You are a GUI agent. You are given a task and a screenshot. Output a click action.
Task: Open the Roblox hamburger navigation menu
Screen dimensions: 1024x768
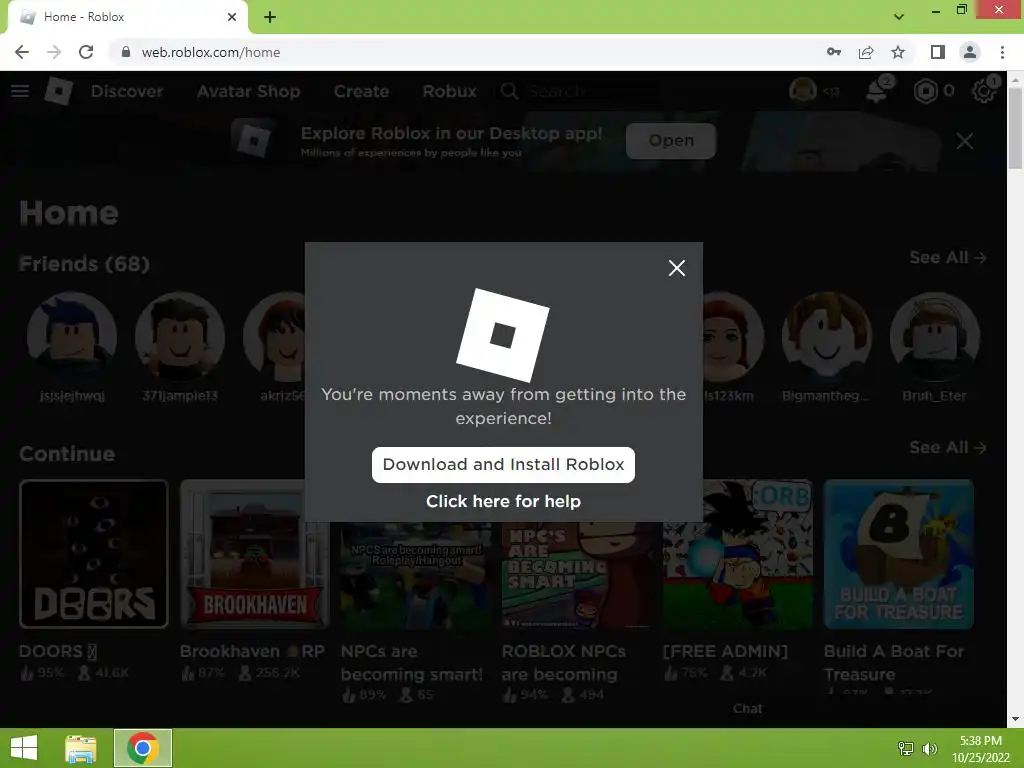click(x=20, y=91)
